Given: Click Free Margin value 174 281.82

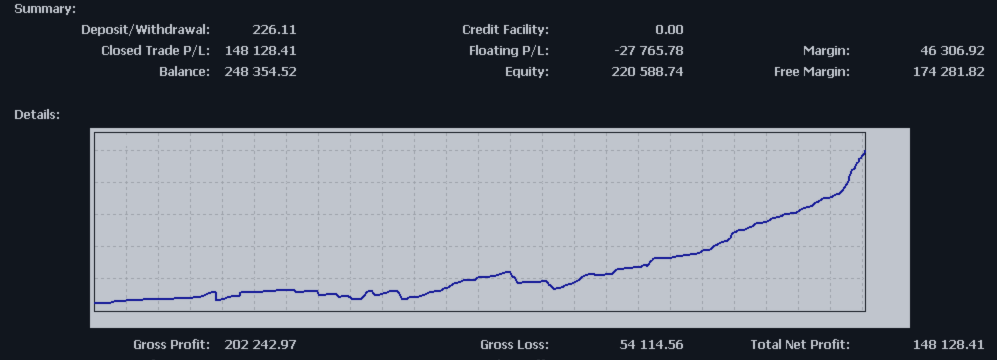Looking at the screenshot, I should click(949, 72).
